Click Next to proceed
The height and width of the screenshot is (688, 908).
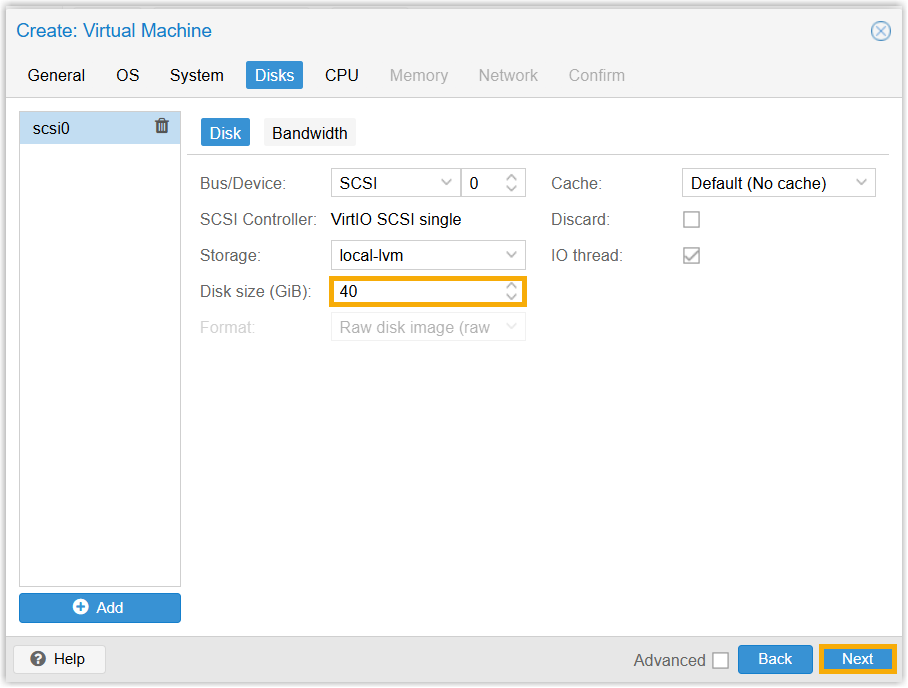tap(857, 659)
